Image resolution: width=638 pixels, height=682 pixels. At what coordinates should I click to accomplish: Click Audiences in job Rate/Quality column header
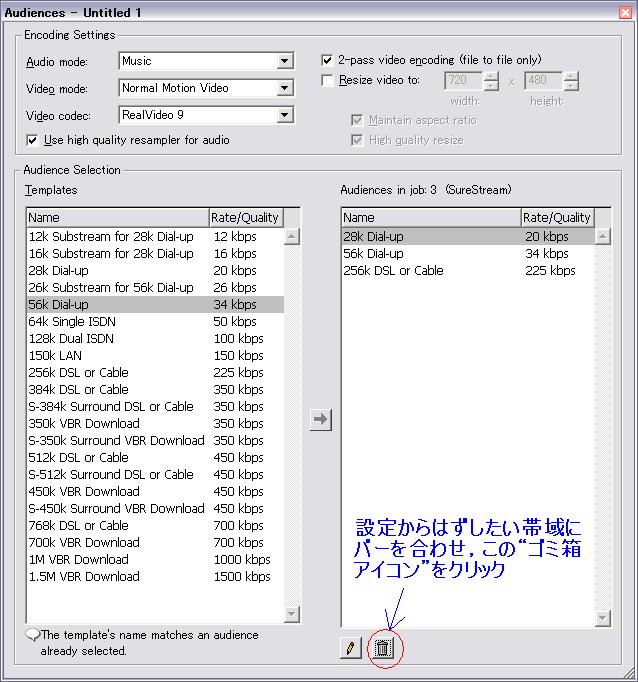[x=558, y=217]
